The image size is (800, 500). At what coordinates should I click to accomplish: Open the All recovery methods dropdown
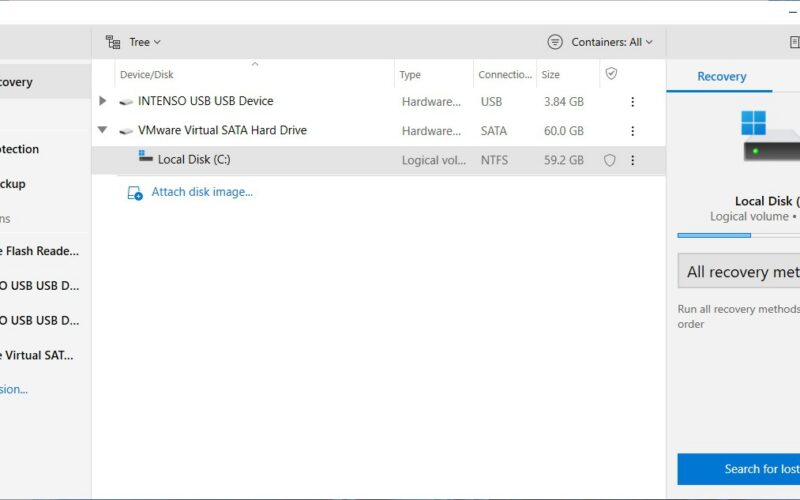coord(739,271)
